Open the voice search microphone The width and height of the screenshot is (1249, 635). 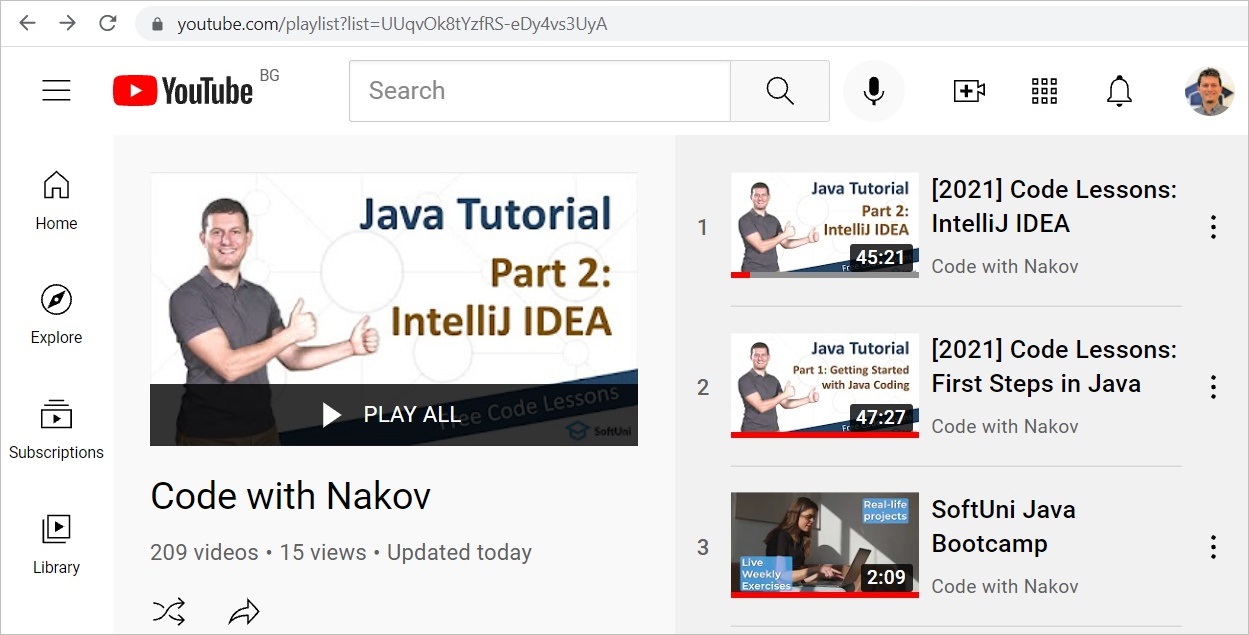pyautogui.click(x=873, y=90)
